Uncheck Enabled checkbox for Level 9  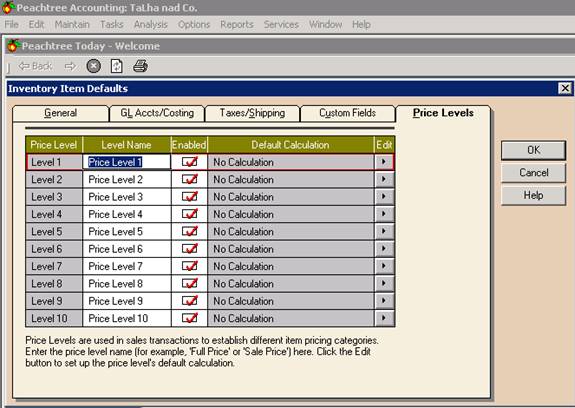(190, 301)
